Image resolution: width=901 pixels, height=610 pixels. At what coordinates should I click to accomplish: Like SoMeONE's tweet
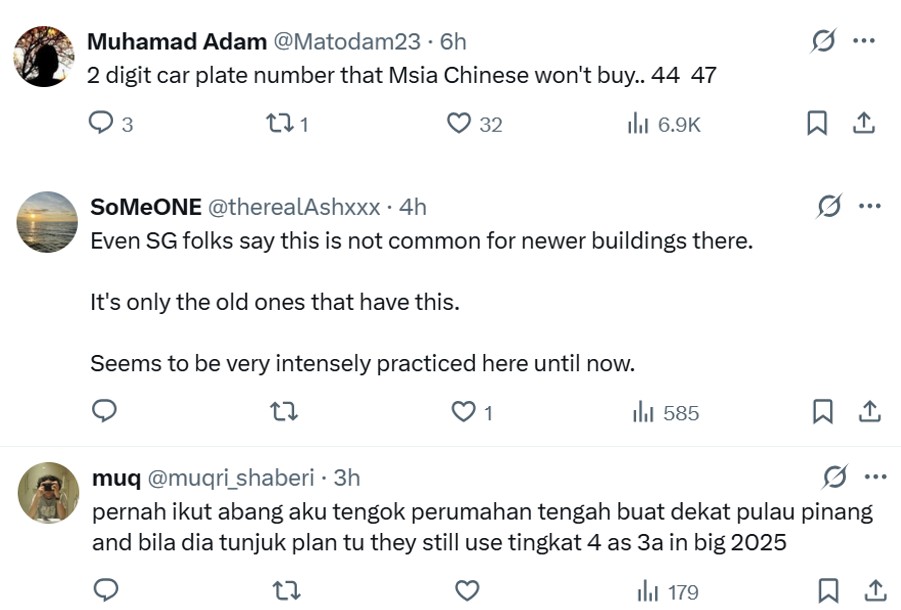(463, 412)
